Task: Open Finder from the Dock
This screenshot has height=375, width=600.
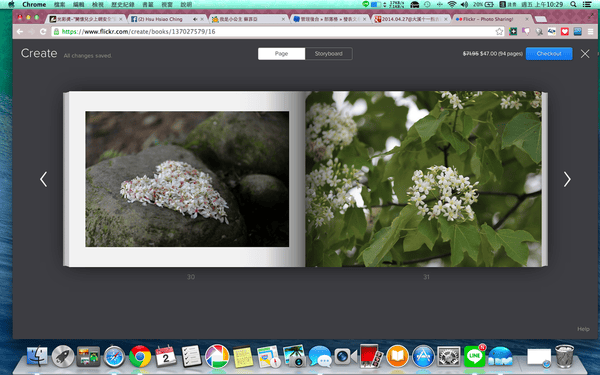Action: pos(37,357)
